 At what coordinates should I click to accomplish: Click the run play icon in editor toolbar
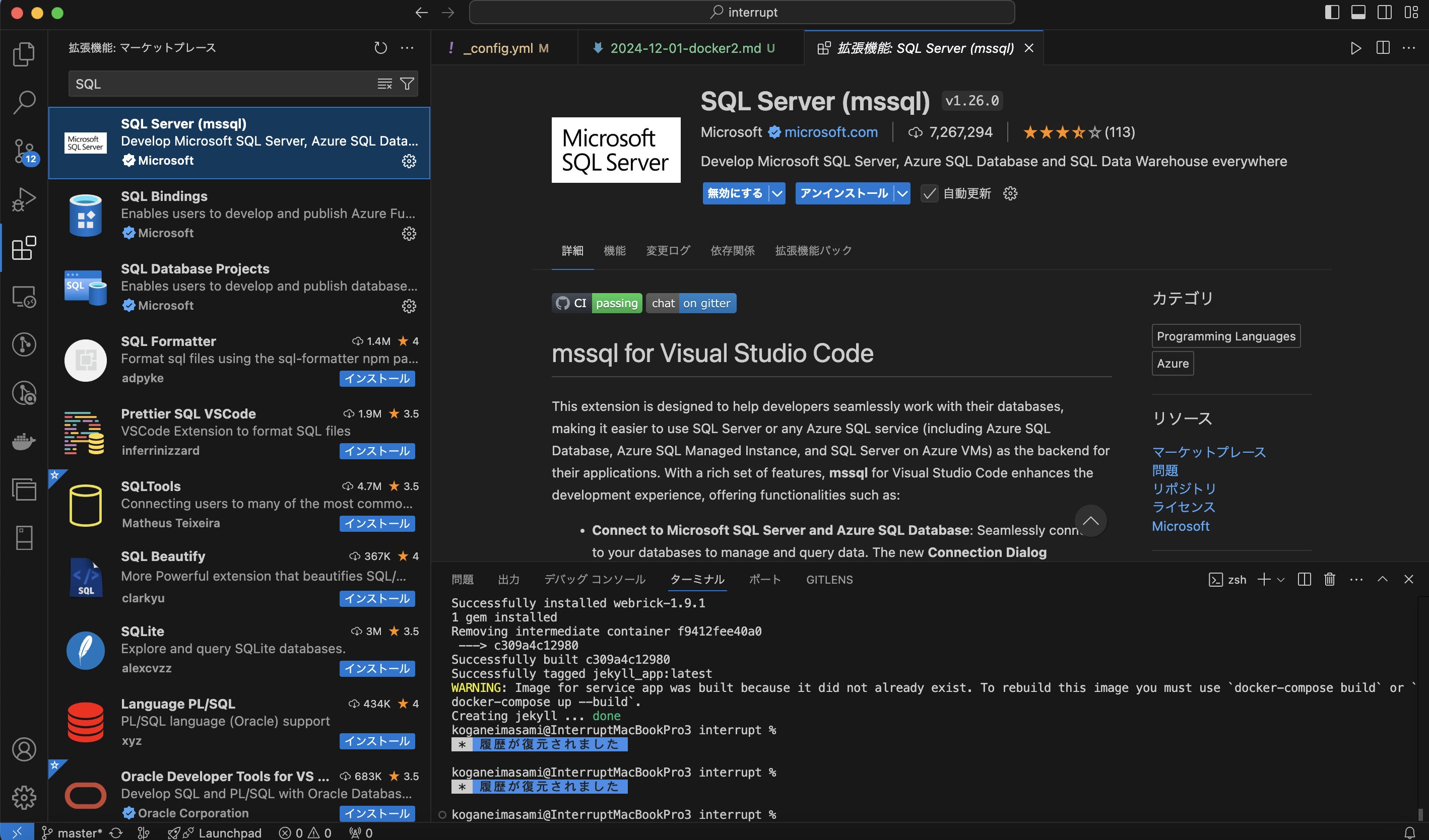[x=1356, y=48]
